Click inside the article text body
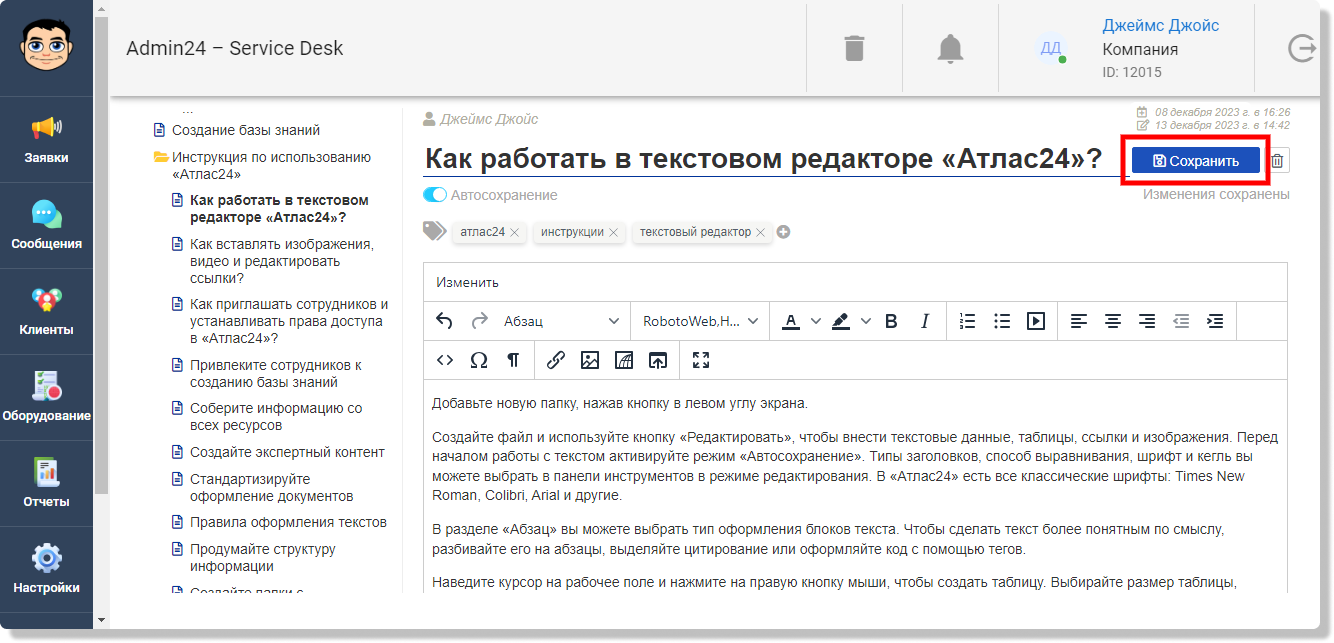This screenshot has width=1334, height=643. pos(855,485)
